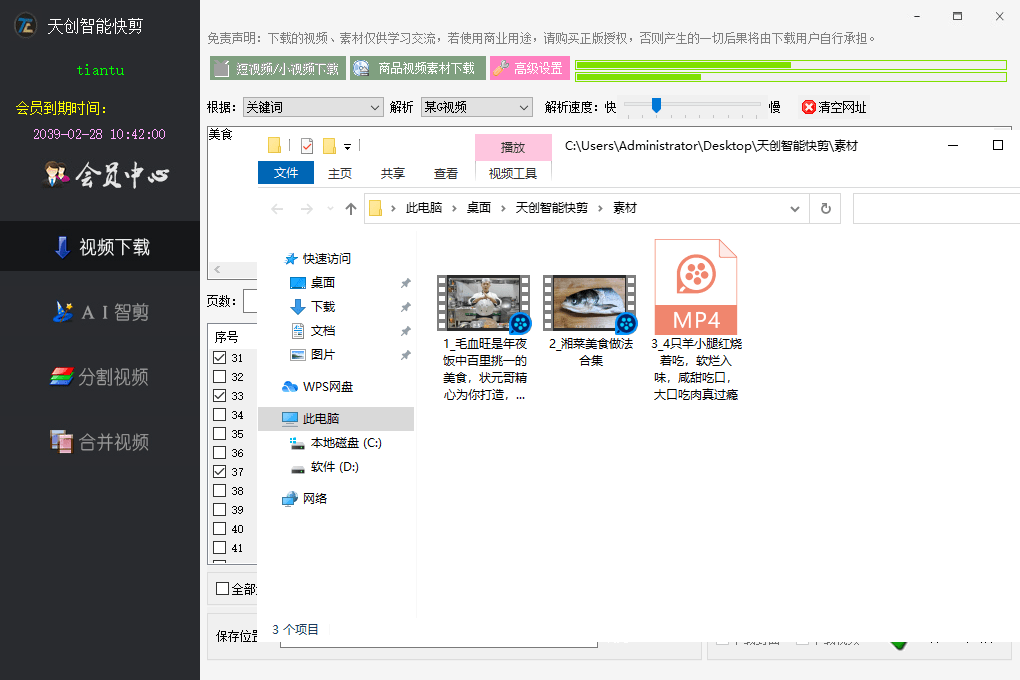Viewport: 1020px width, 680px height.
Task: Click the scroll left arrow under 美食 box
Action: point(217,269)
